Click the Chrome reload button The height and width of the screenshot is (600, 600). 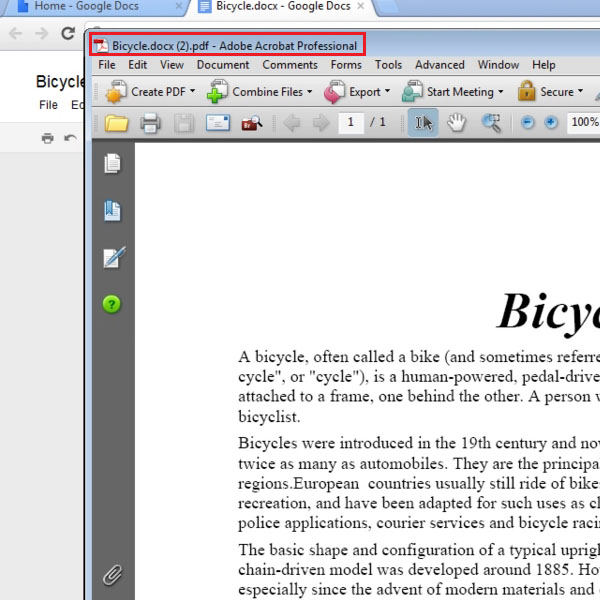pyautogui.click(x=68, y=33)
